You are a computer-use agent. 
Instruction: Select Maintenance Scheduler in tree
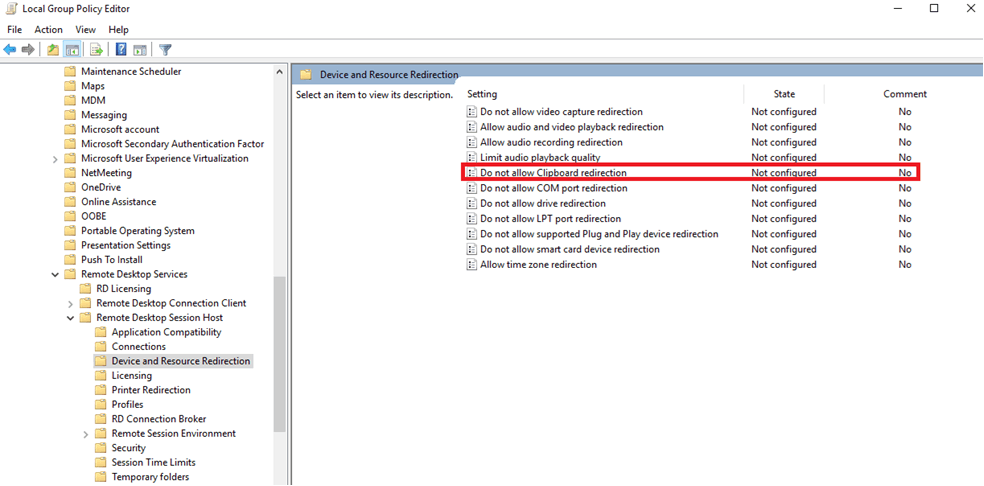click(131, 72)
